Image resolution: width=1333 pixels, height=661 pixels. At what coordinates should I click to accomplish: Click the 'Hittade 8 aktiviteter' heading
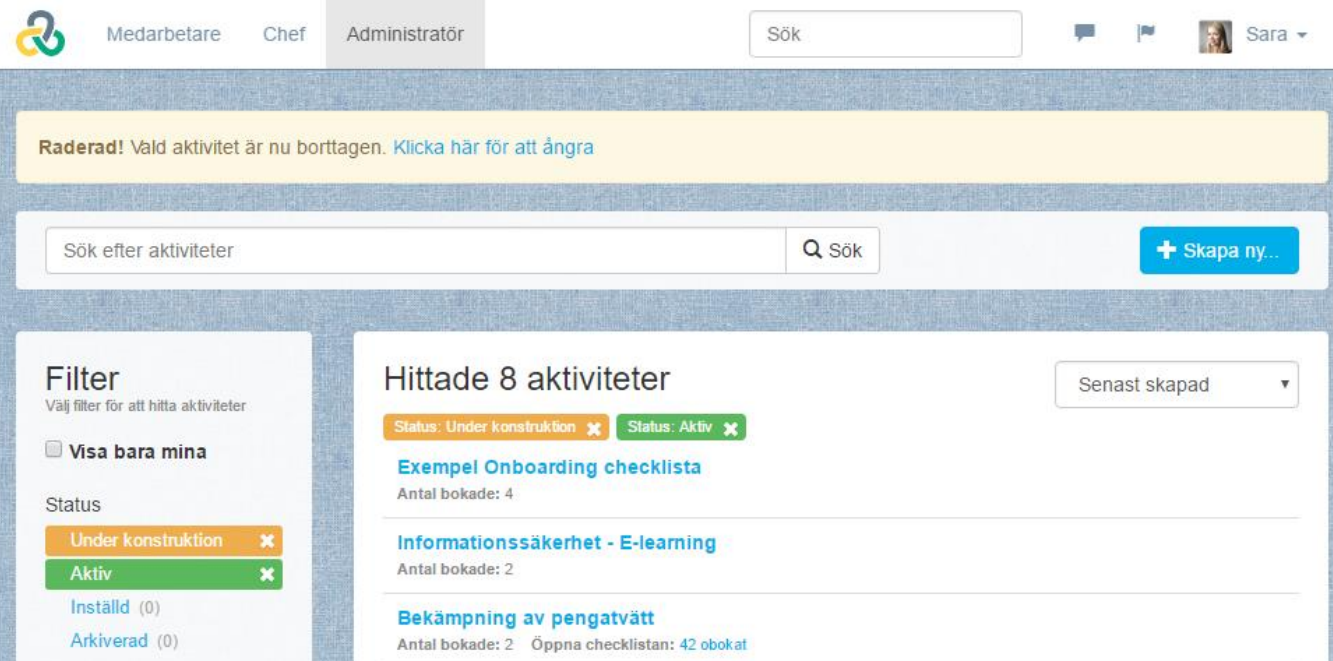tap(527, 379)
